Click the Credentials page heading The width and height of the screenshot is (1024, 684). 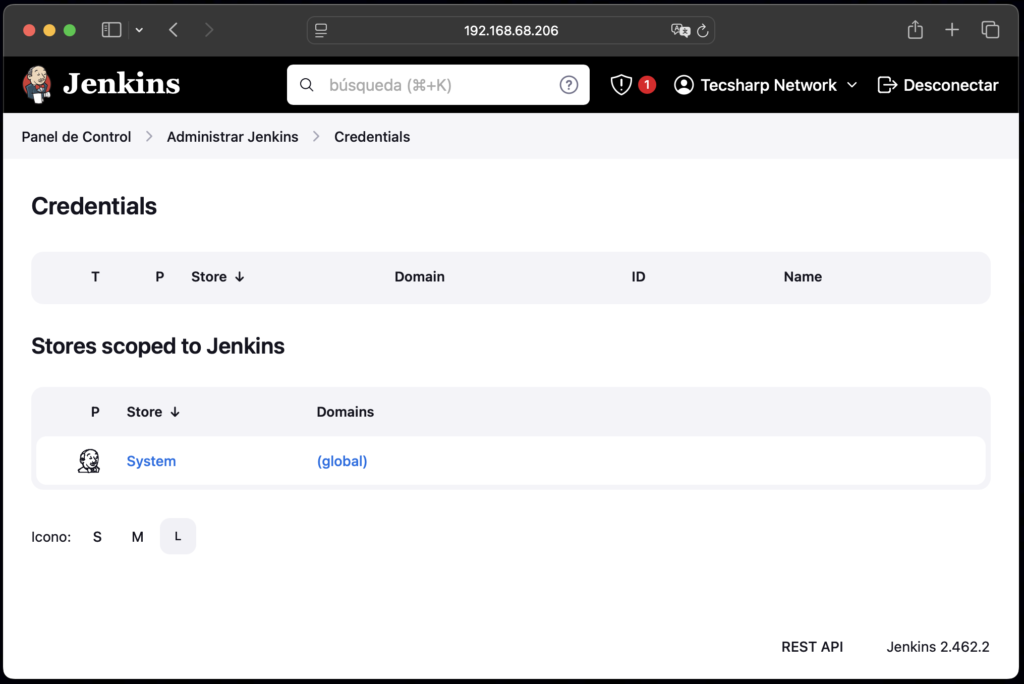pyautogui.click(x=94, y=206)
